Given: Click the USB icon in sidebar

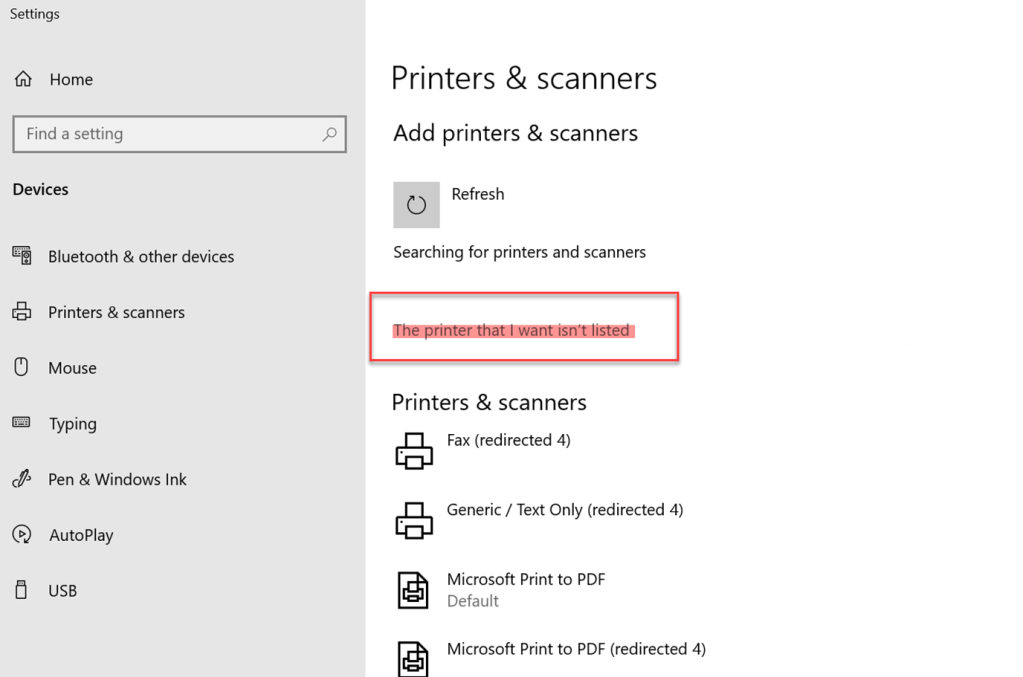Looking at the screenshot, I should 22,590.
